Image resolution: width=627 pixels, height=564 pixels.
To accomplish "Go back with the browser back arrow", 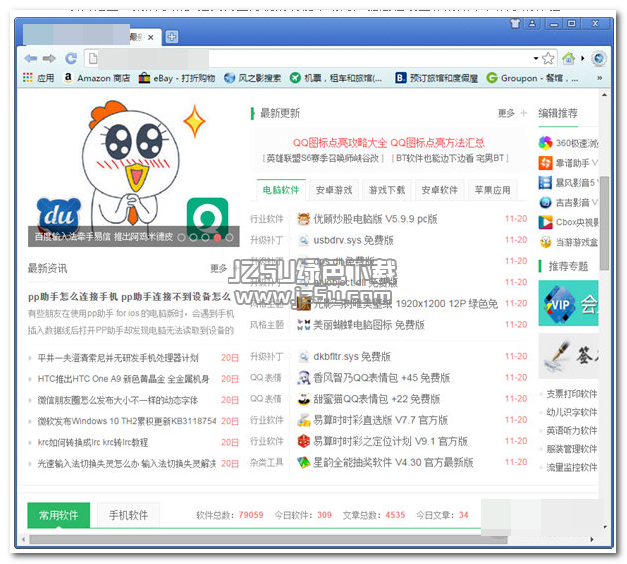I will (30, 58).
